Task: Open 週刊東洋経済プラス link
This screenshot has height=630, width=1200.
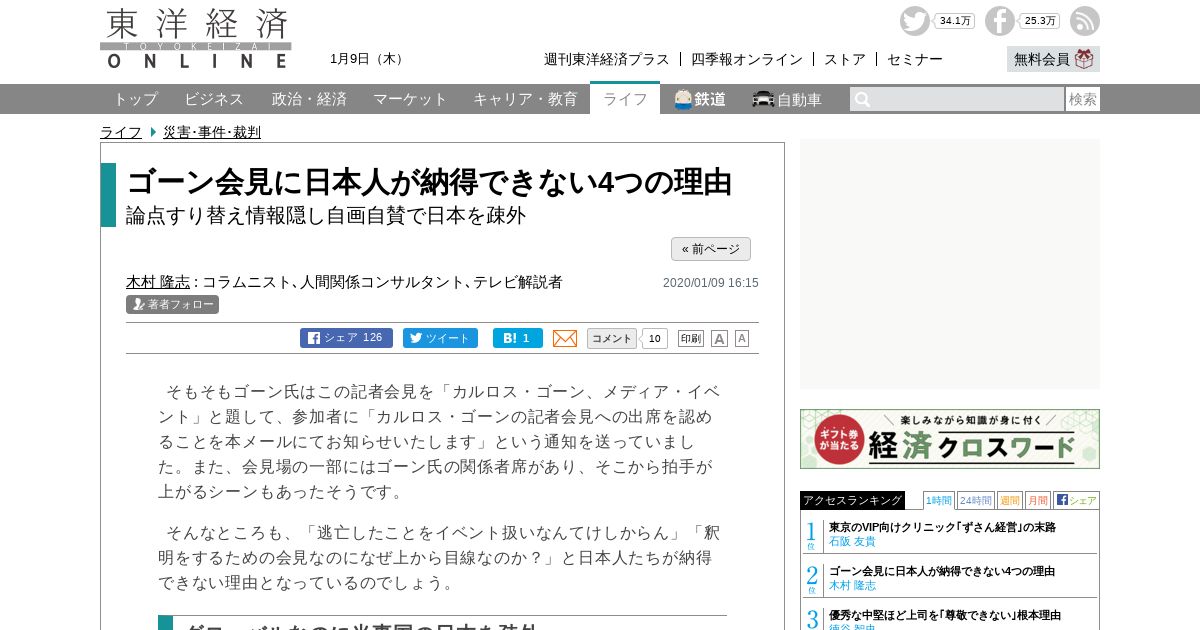Action: click(x=607, y=59)
